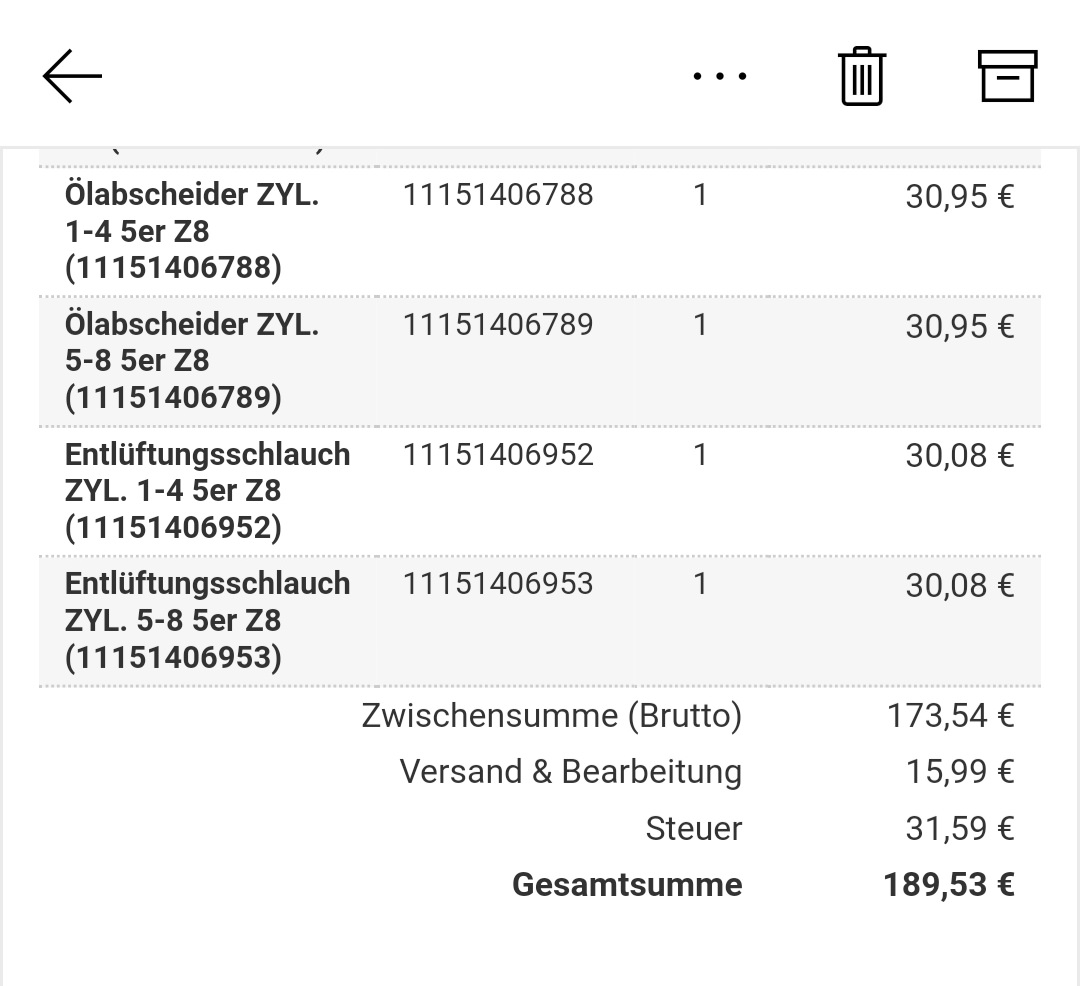Select part number 11151406788

[x=497, y=195]
